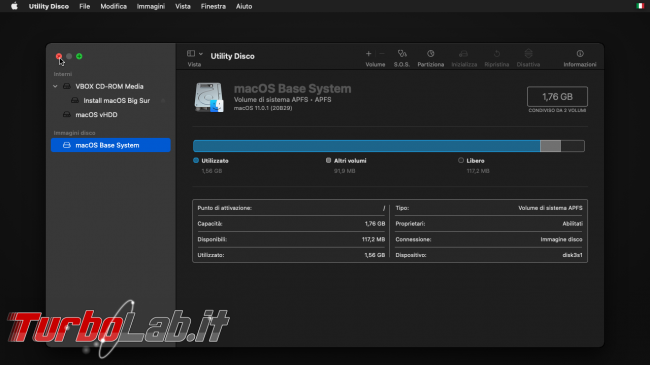Click the Install macOS Big Sur icon
The height and width of the screenshot is (365, 650).
tap(75, 100)
